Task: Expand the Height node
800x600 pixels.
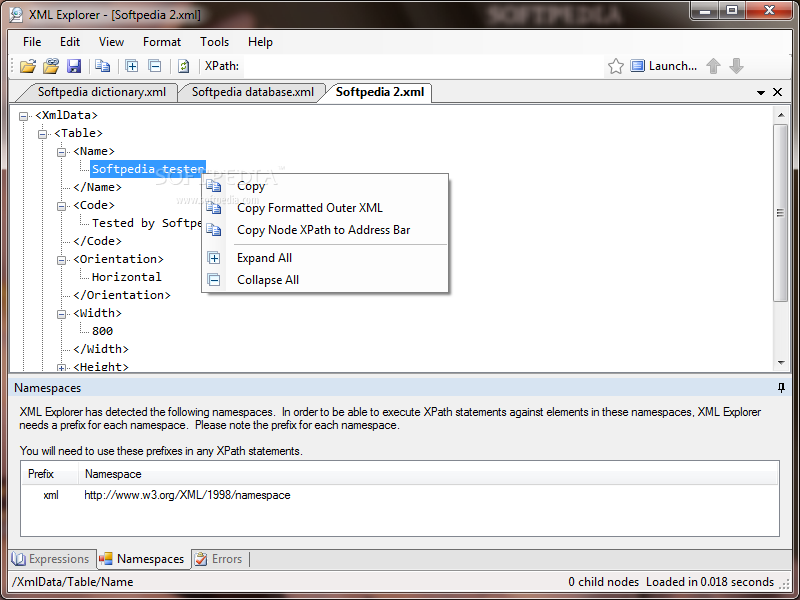Action: (x=61, y=367)
